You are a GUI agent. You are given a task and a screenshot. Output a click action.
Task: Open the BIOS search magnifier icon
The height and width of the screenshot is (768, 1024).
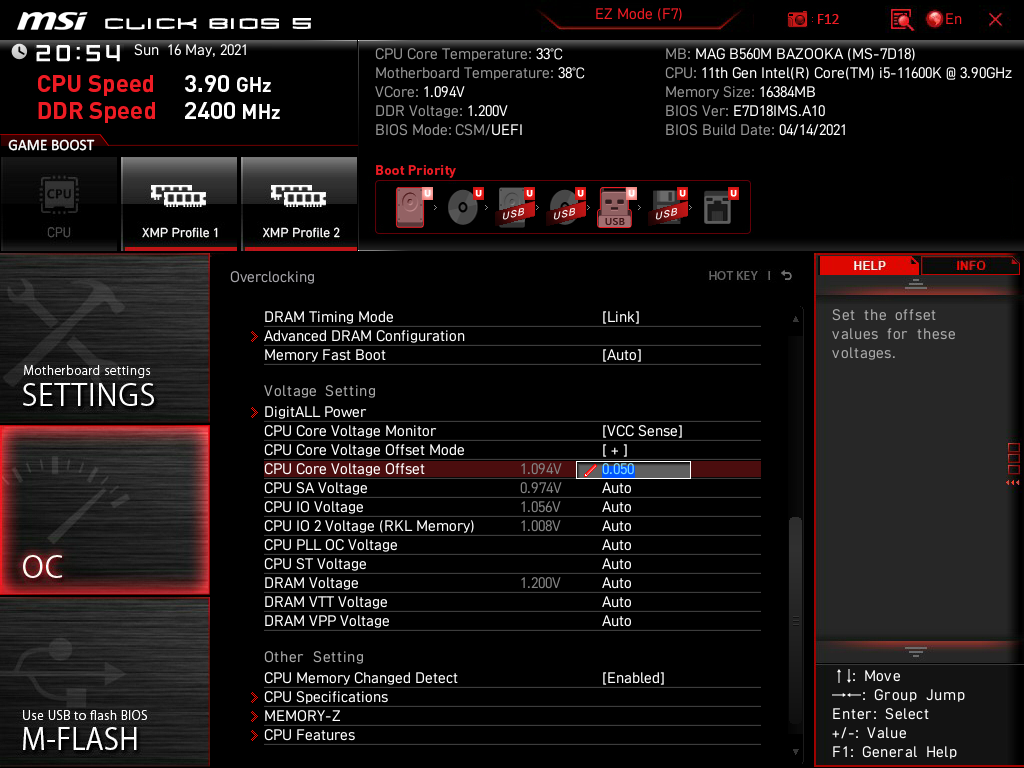[x=902, y=20]
